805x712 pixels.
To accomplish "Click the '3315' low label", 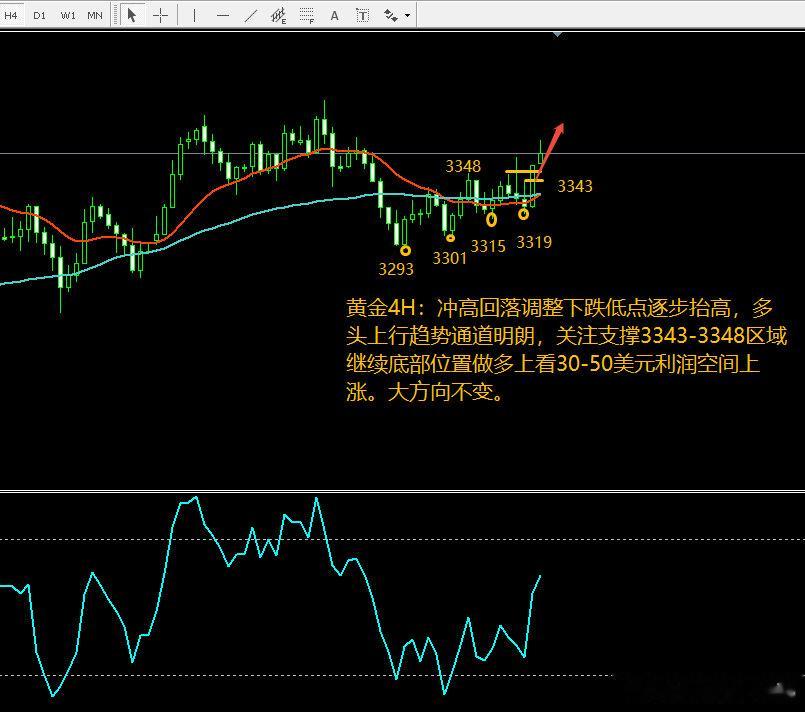I will point(488,246).
